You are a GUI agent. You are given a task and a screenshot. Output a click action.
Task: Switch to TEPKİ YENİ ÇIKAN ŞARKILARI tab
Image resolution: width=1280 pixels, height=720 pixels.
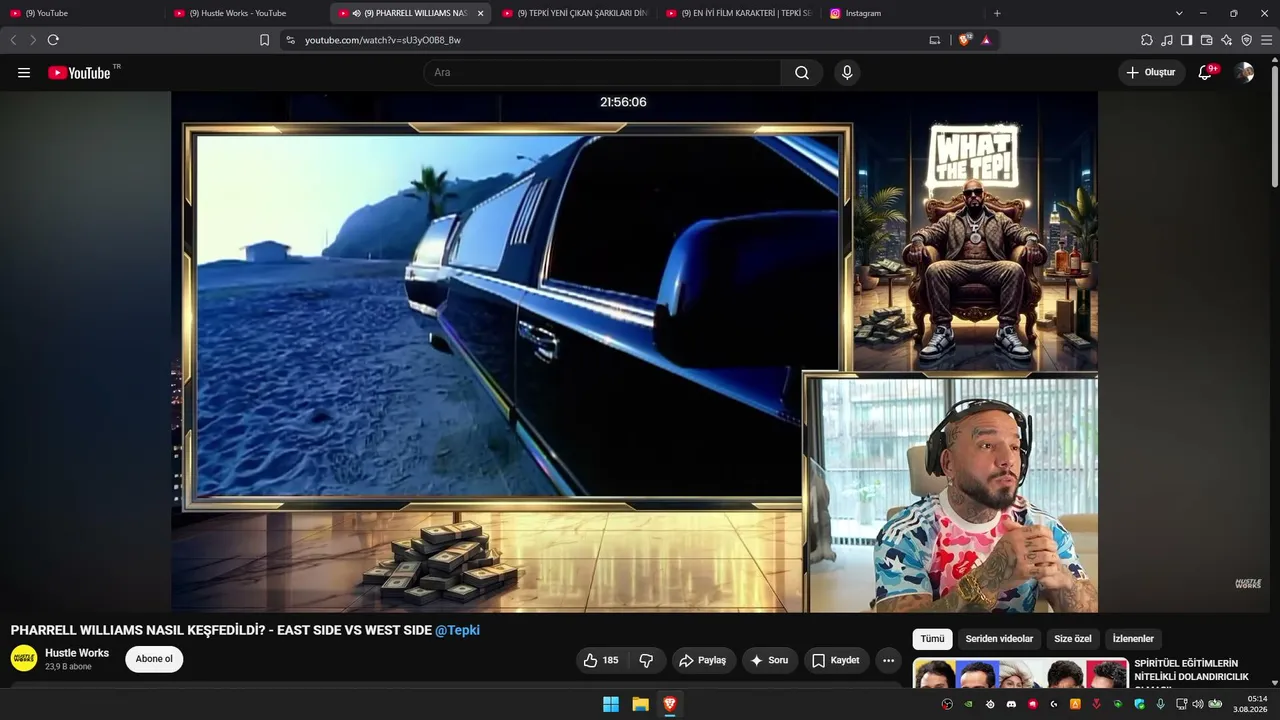point(575,13)
